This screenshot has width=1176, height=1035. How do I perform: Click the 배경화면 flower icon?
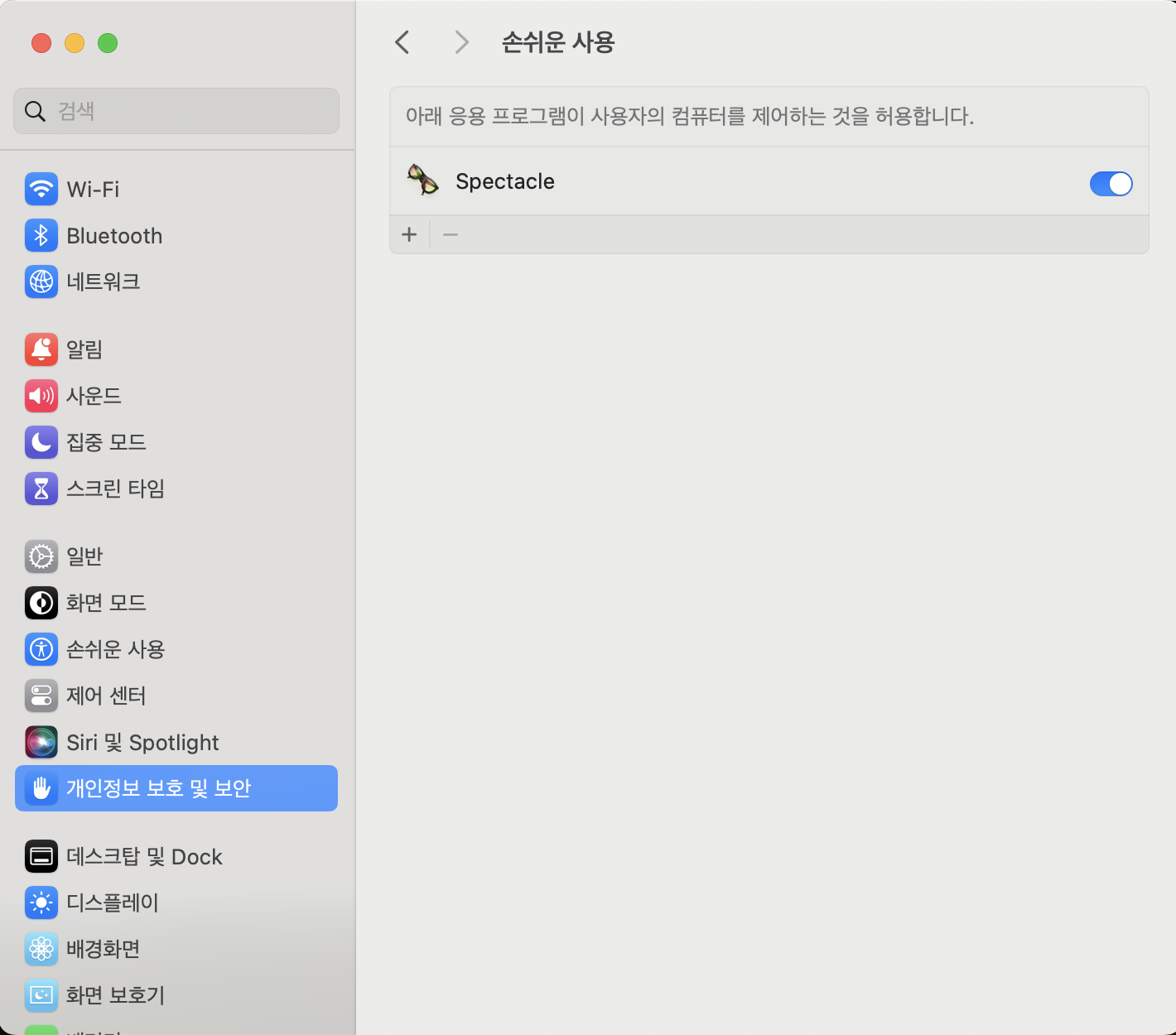tap(41, 949)
